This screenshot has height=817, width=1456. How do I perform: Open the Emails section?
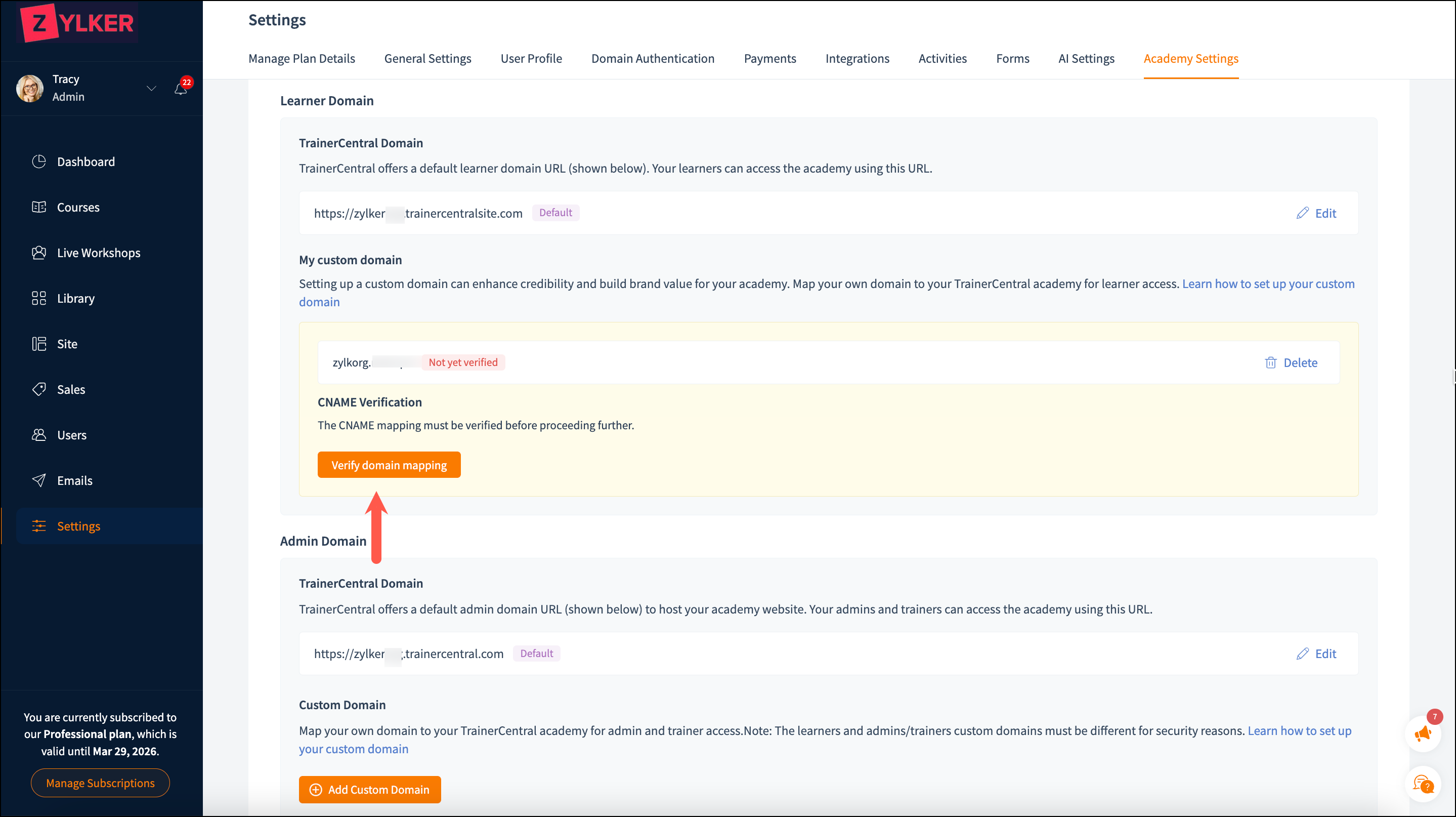click(74, 480)
